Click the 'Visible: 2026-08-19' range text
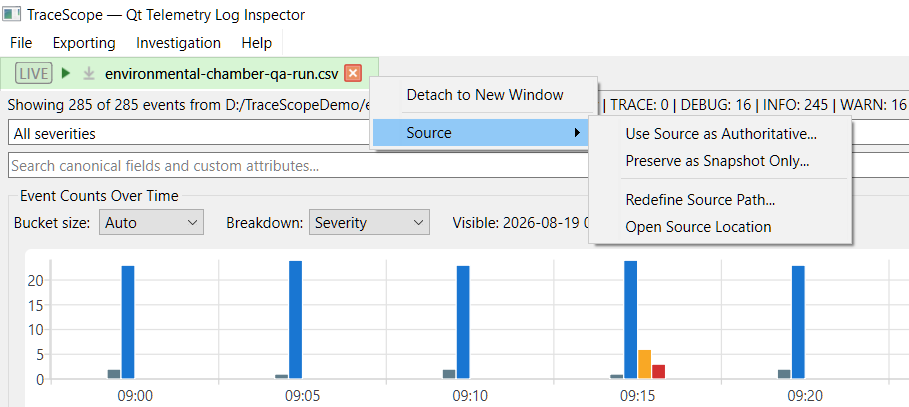This screenshot has height=407, width=909. click(521, 223)
